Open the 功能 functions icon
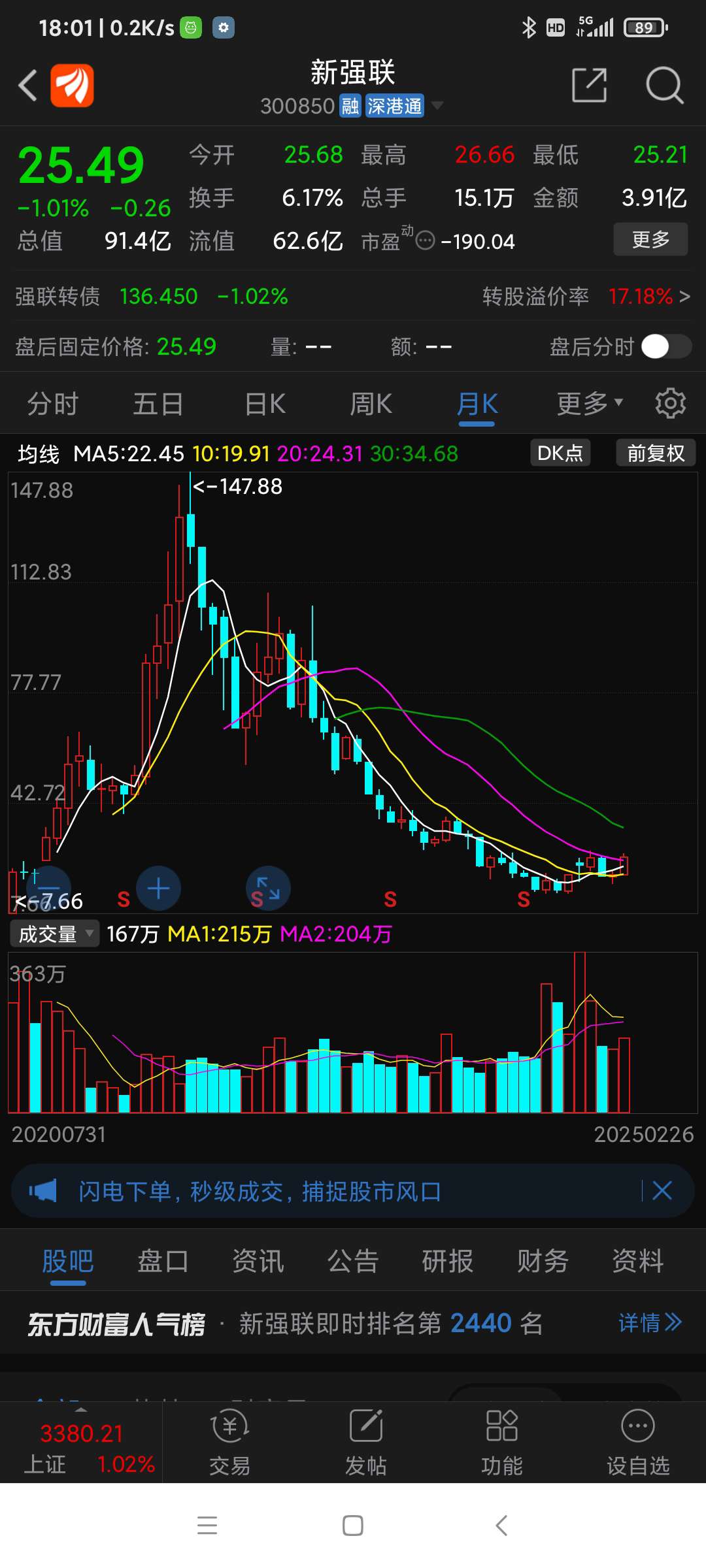 (x=501, y=1443)
